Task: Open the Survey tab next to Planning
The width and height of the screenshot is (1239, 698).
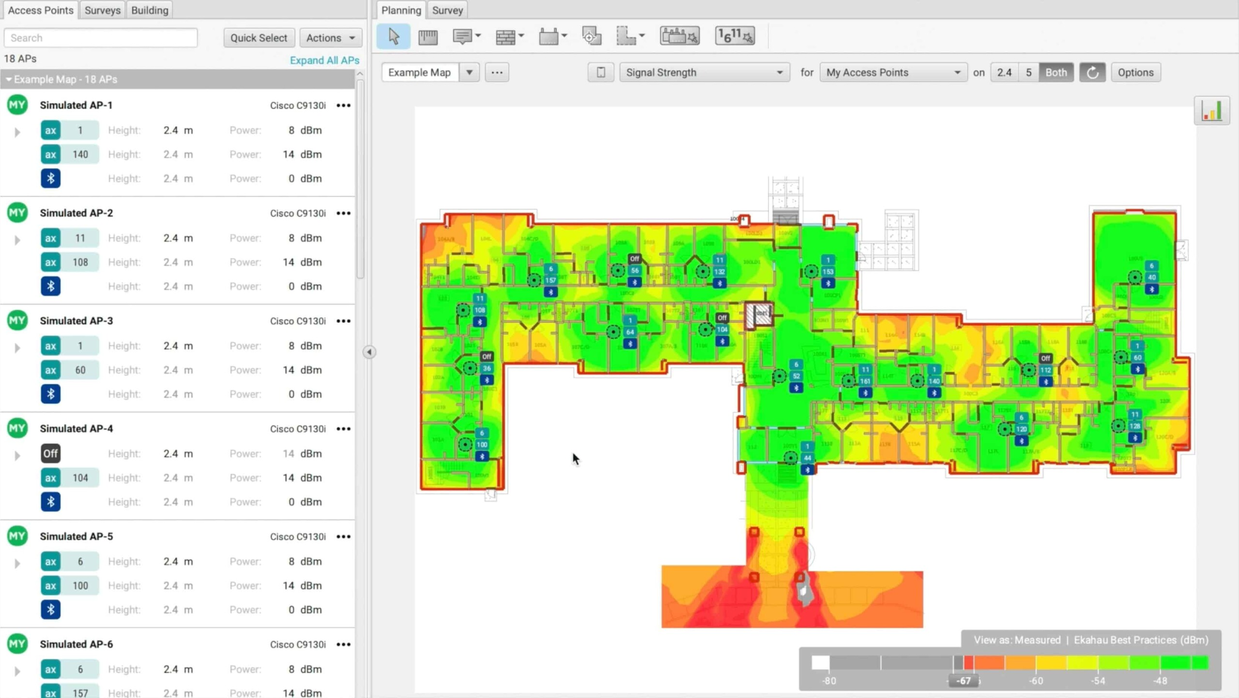Action: (447, 10)
